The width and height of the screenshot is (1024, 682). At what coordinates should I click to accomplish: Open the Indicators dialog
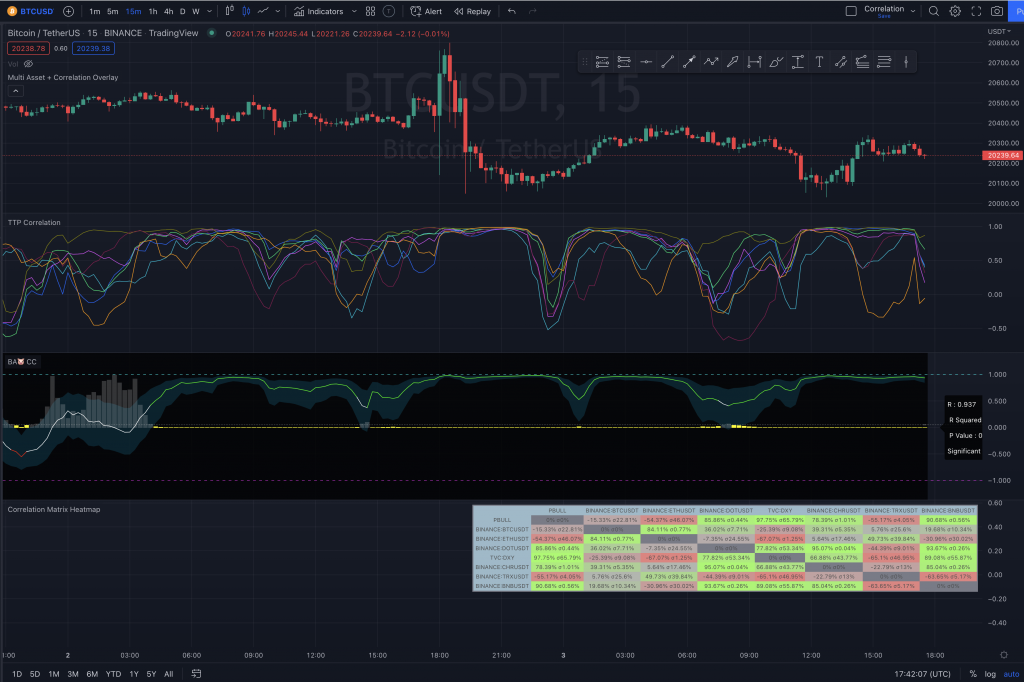pyautogui.click(x=319, y=11)
